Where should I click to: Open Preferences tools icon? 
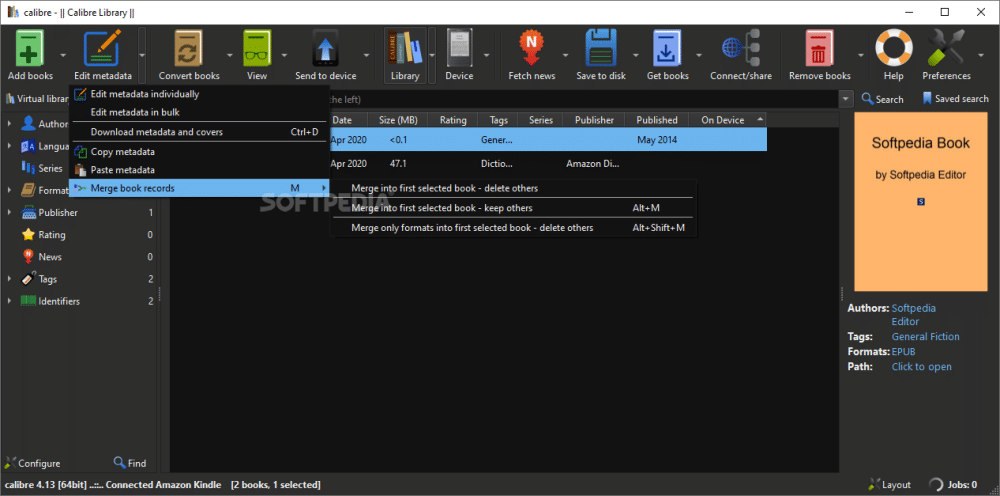[x=946, y=48]
